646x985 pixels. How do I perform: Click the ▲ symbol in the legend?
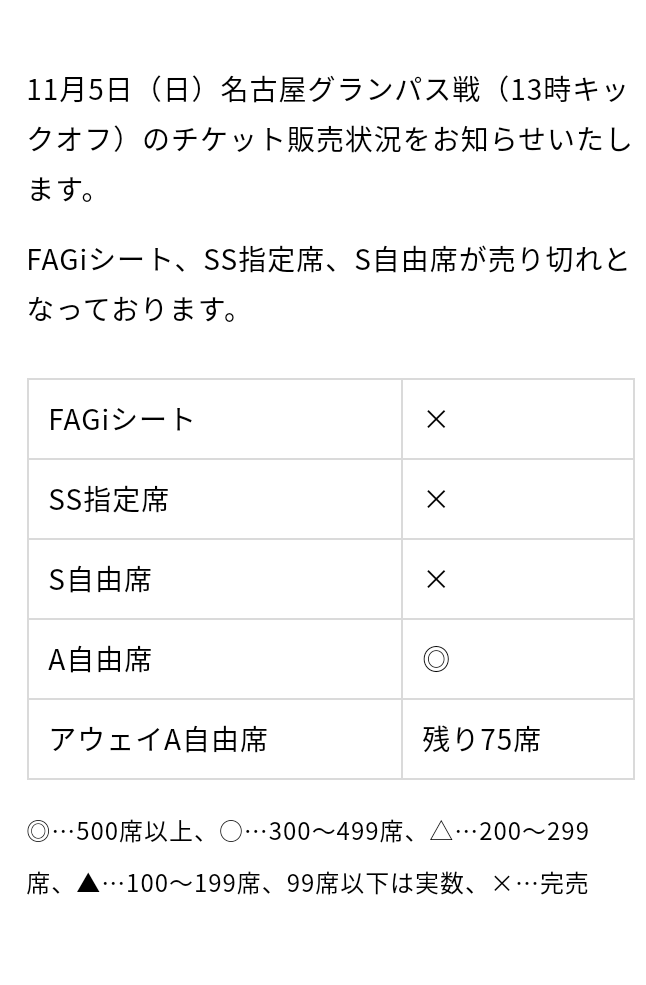(x=88, y=884)
